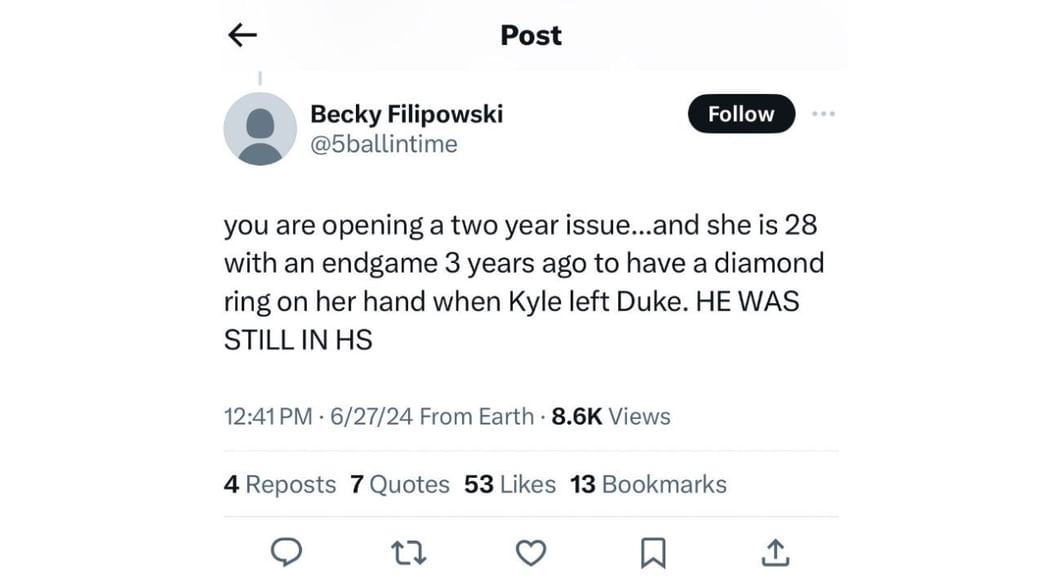
Task: Go back using the back arrow
Action: [x=241, y=34]
